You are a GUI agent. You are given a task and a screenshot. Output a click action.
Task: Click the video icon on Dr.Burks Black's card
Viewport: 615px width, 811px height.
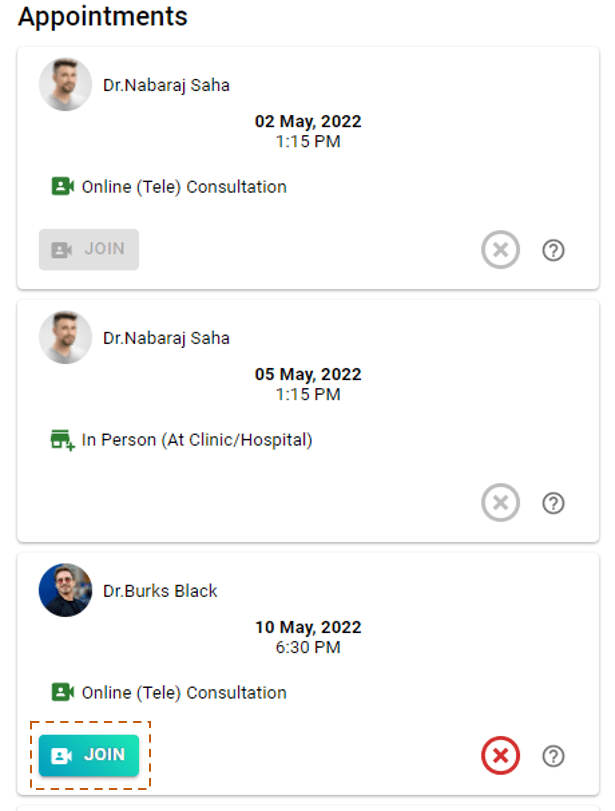pyautogui.click(x=63, y=693)
